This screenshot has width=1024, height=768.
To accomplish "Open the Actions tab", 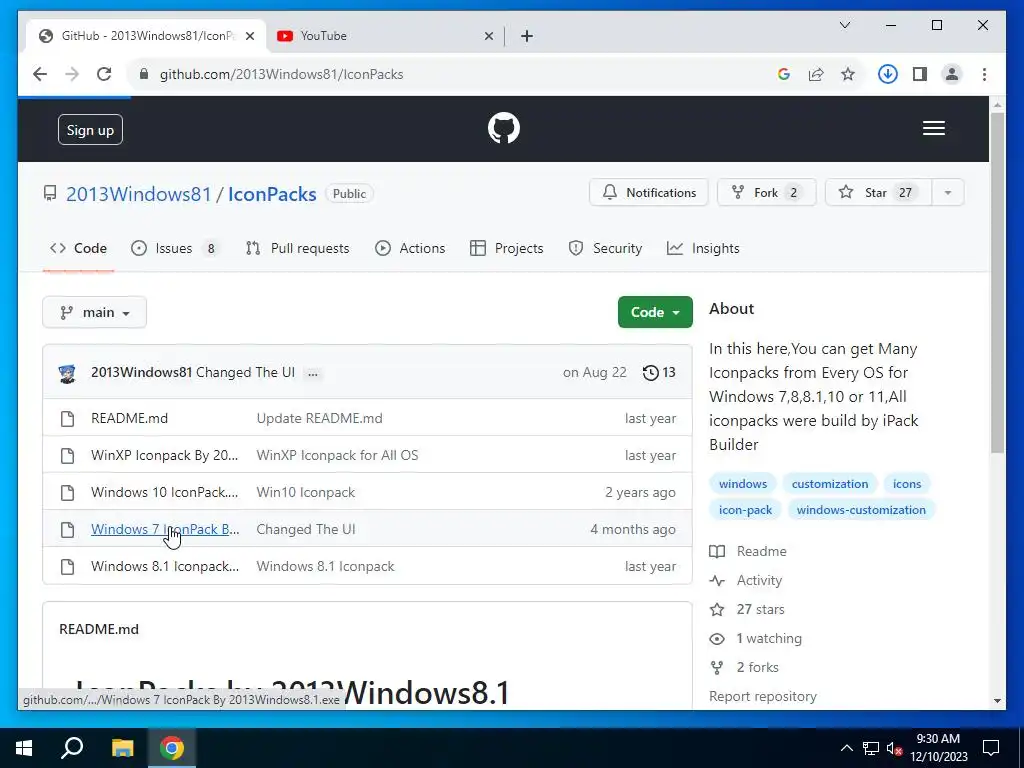I will pyautogui.click(x=410, y=248).
